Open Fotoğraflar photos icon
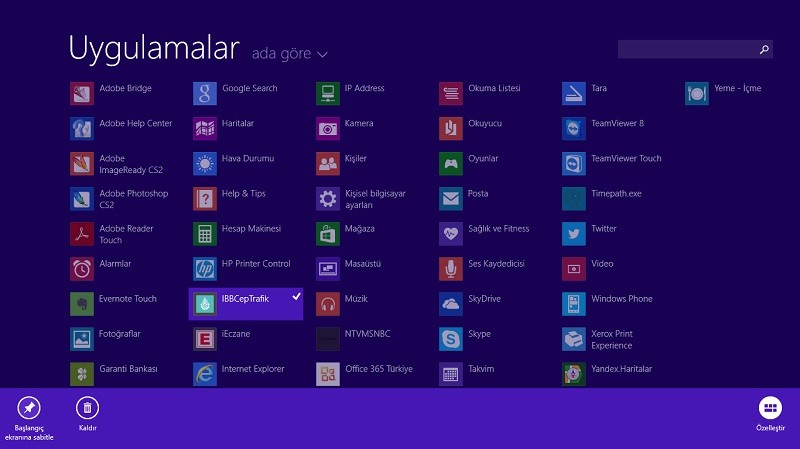Screen dimensions: 800x449 (82, 339)
